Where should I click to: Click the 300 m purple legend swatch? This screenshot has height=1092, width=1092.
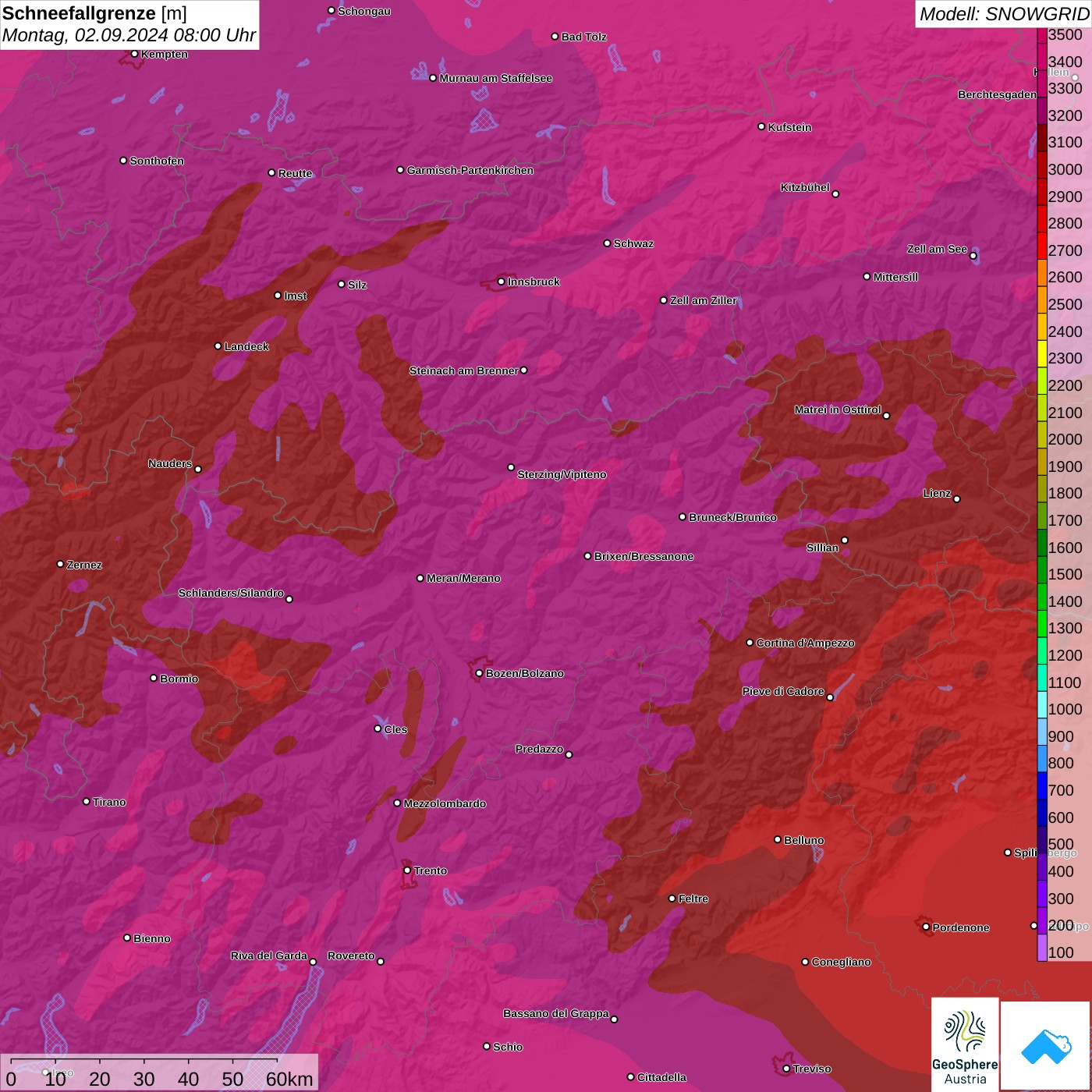1042,895
